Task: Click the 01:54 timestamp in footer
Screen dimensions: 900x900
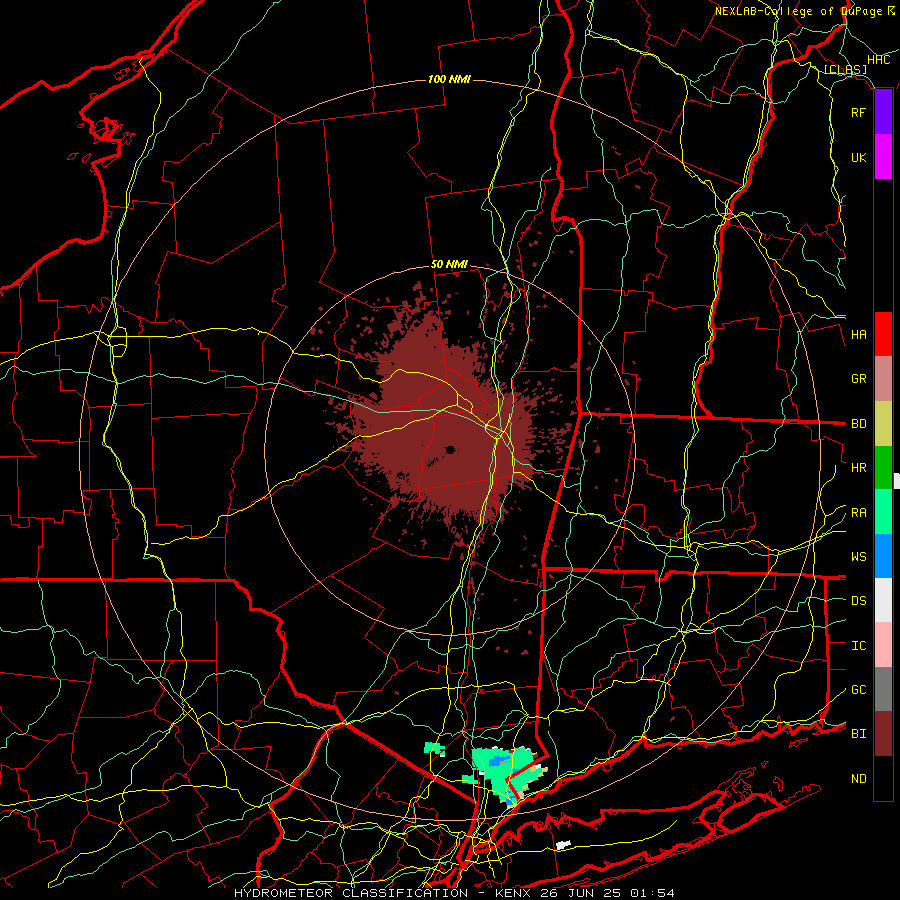Action: point(651,893)
